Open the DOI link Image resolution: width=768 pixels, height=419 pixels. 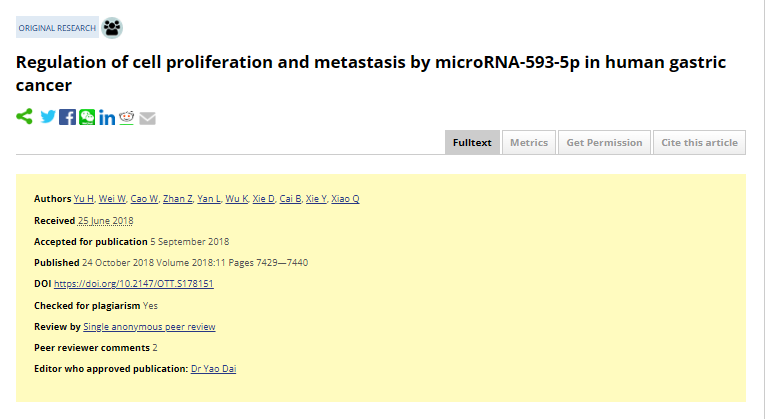tap(134, 284)
